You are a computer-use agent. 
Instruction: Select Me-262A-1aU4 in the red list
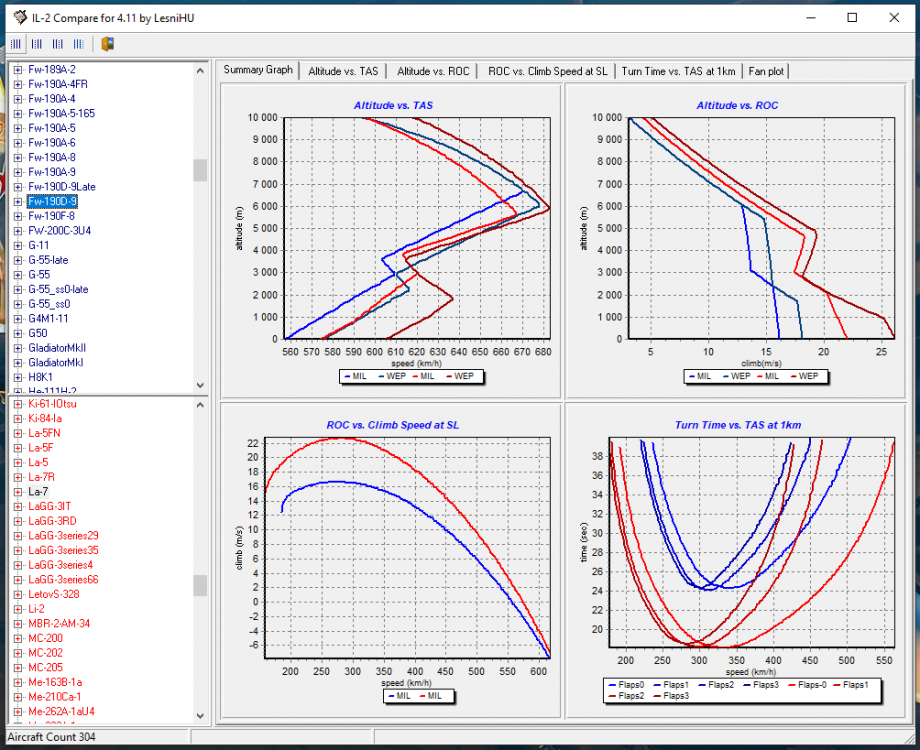pyautogui.click(x=61, y=711)
